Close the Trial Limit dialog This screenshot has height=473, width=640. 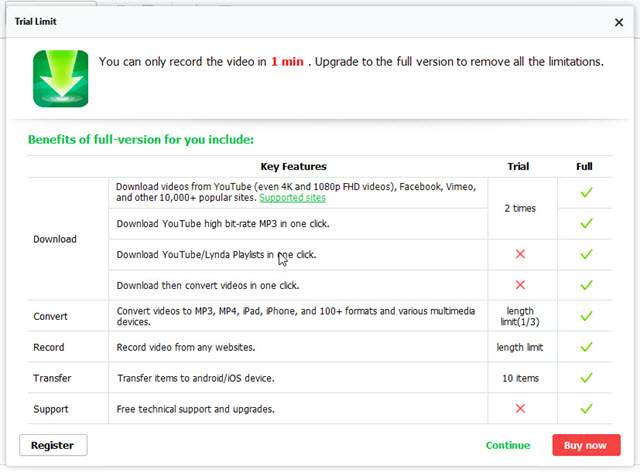point(618,21)
